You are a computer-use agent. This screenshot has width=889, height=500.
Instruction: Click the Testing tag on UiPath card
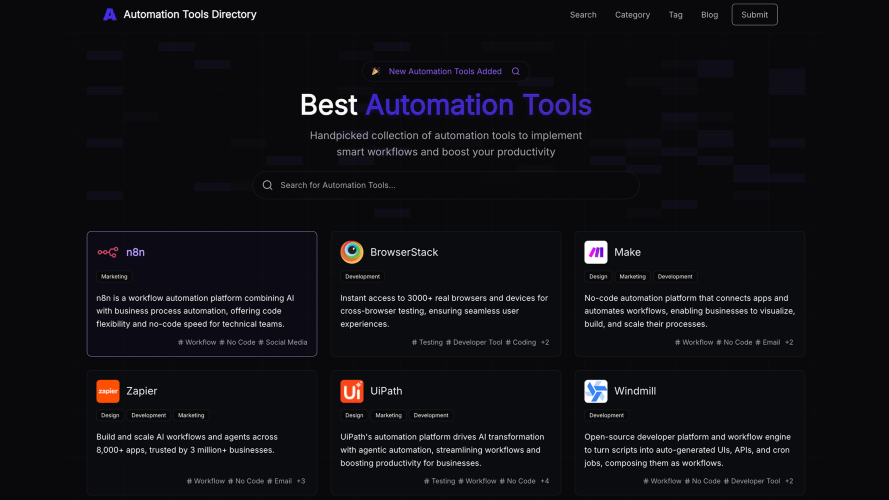pyautogui.click(x=439, y=481)
